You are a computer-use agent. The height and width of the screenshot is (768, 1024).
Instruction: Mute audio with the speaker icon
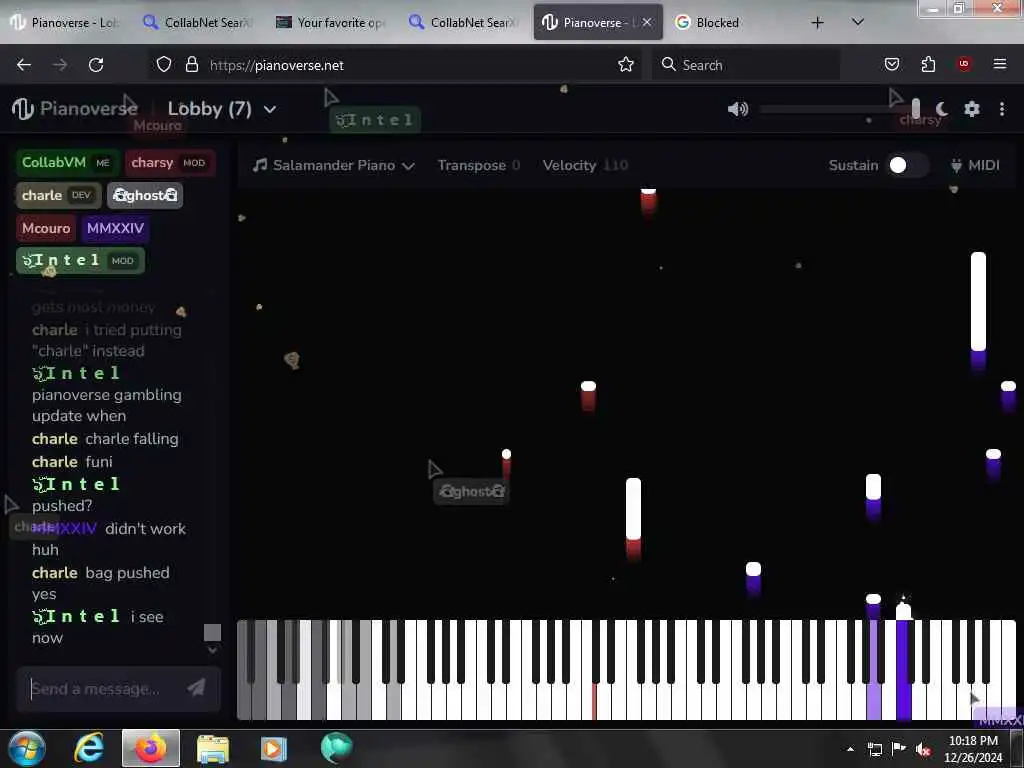[737, 109]
